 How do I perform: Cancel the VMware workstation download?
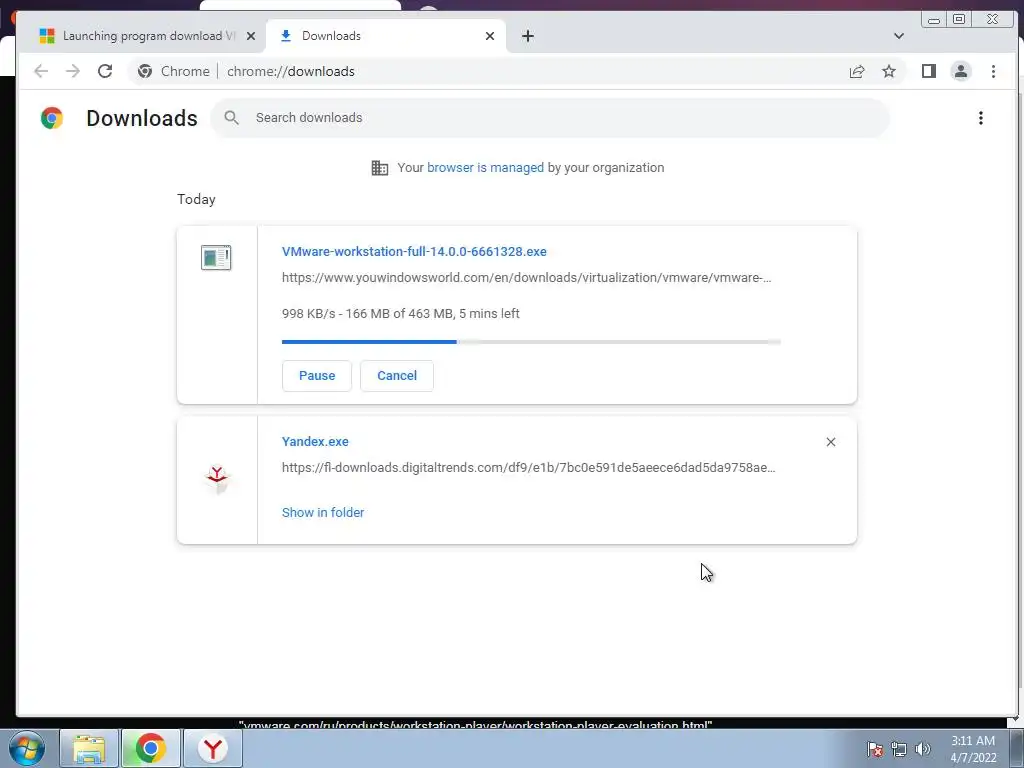(x=396, y=376)
